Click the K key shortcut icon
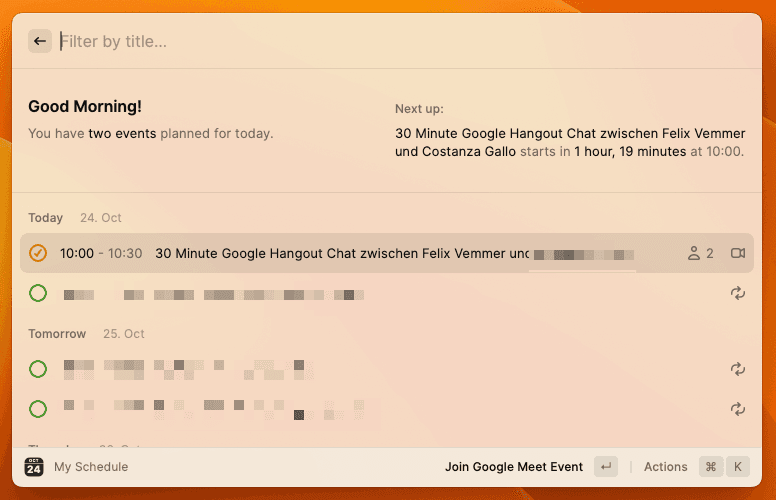Viewport: 776px width, 500px height. (x=737, y=467)
